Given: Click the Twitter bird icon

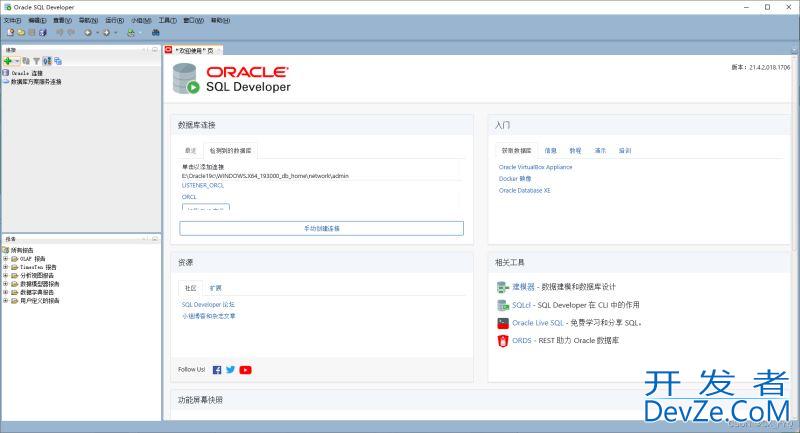Looking at the screenshot, I should click(231, 370).
